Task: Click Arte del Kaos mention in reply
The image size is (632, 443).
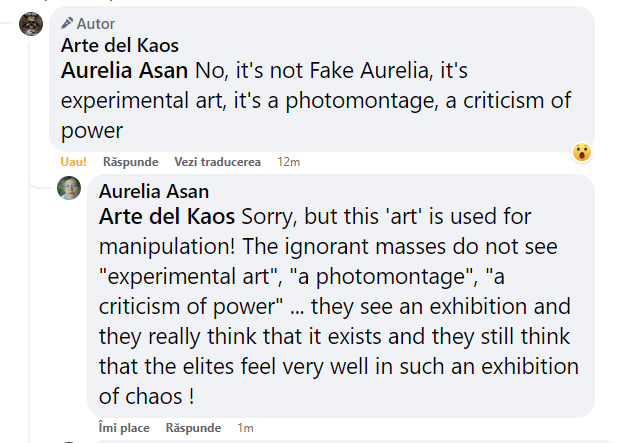Action: click(x=166, y=217)
